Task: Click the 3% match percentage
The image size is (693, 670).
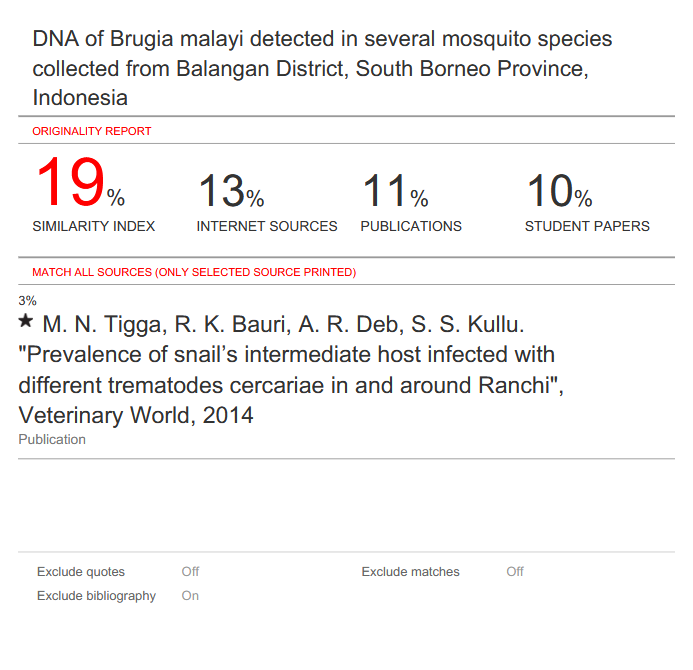Action: tap(27, 301)
